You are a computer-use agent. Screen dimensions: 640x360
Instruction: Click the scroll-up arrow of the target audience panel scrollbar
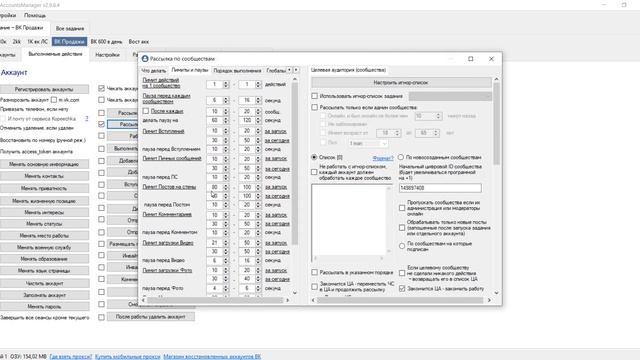(496, 79)
